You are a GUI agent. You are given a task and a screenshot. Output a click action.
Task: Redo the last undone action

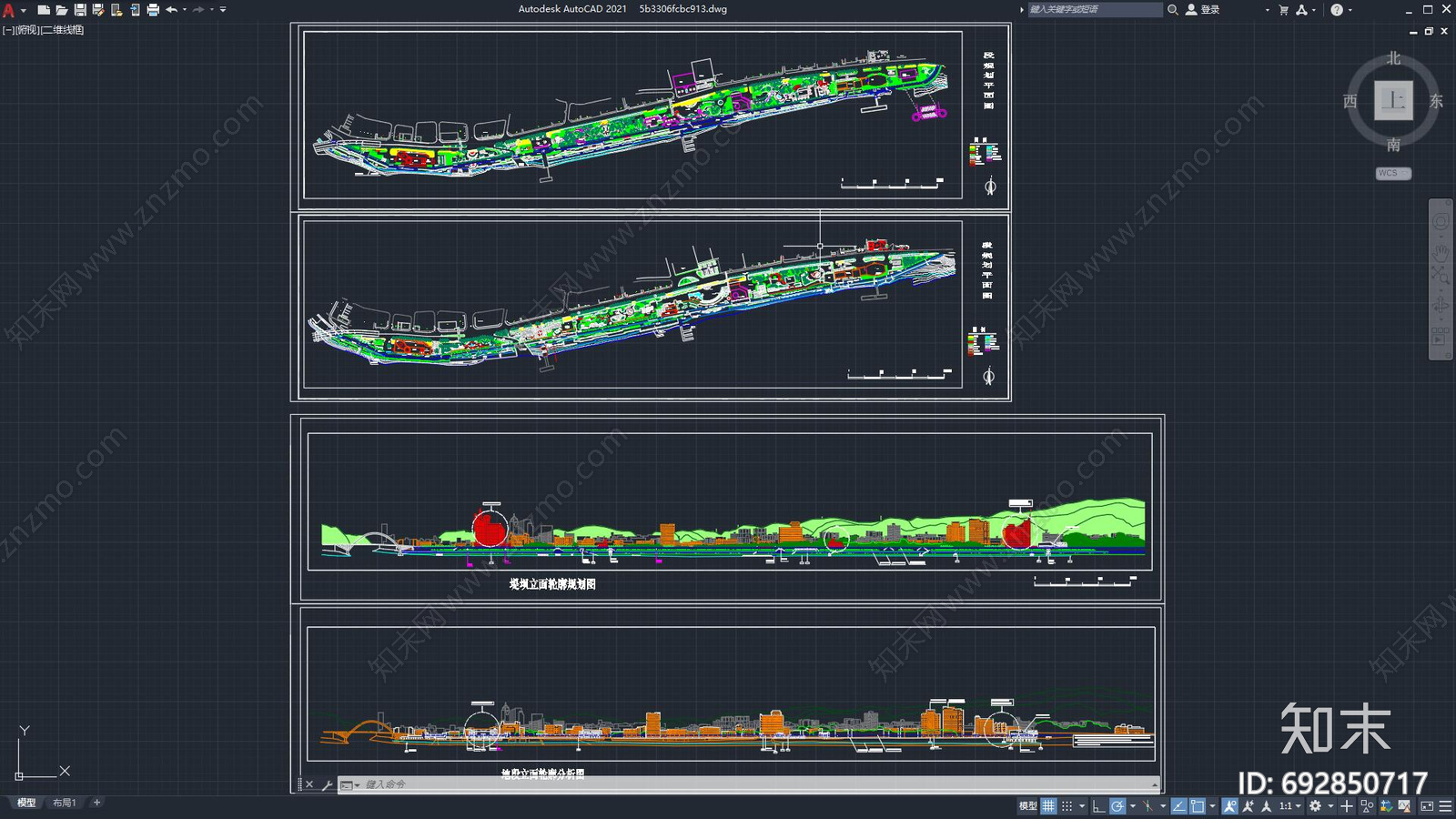198,10
